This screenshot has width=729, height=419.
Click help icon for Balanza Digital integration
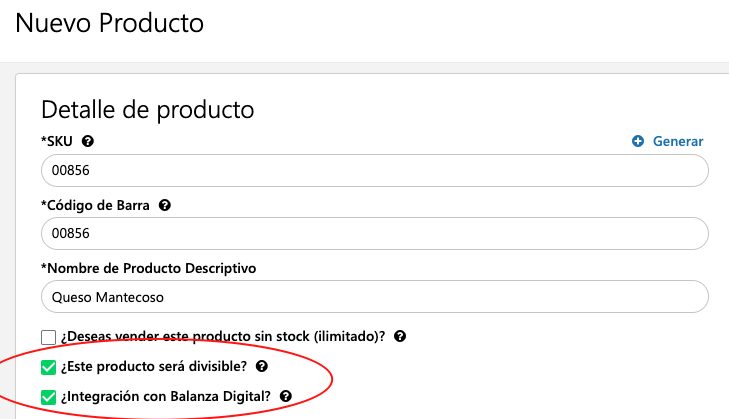click(x=285, y=396)
